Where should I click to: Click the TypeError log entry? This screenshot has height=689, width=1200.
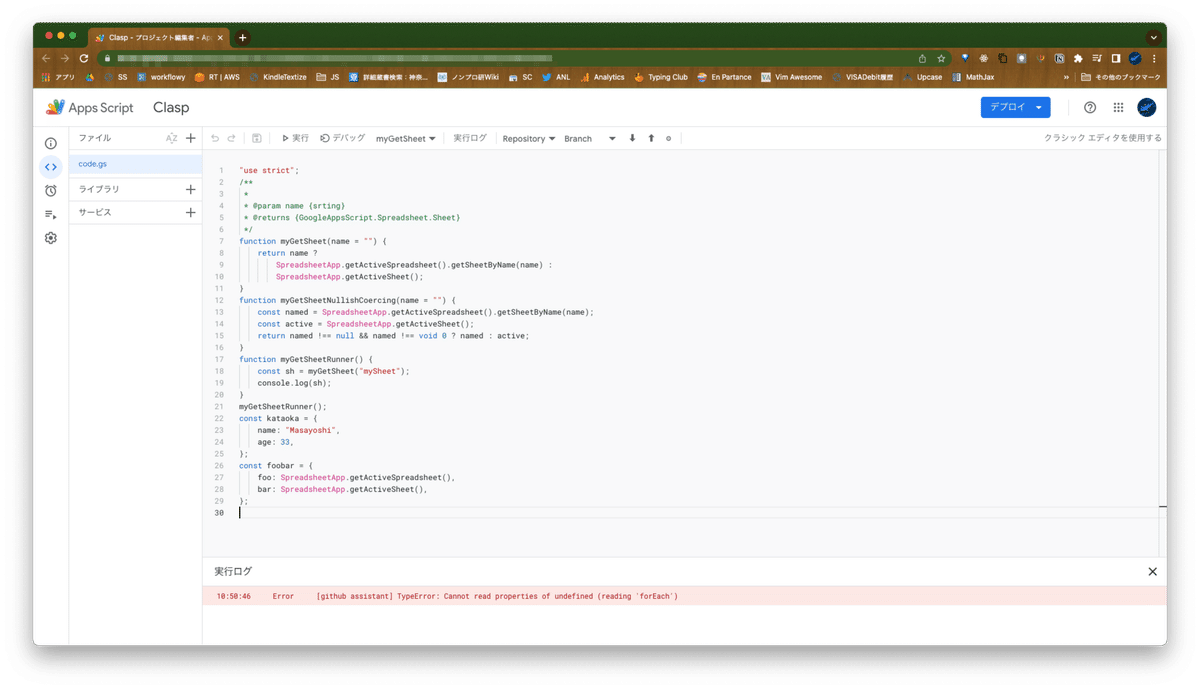[x=685, y=596]
